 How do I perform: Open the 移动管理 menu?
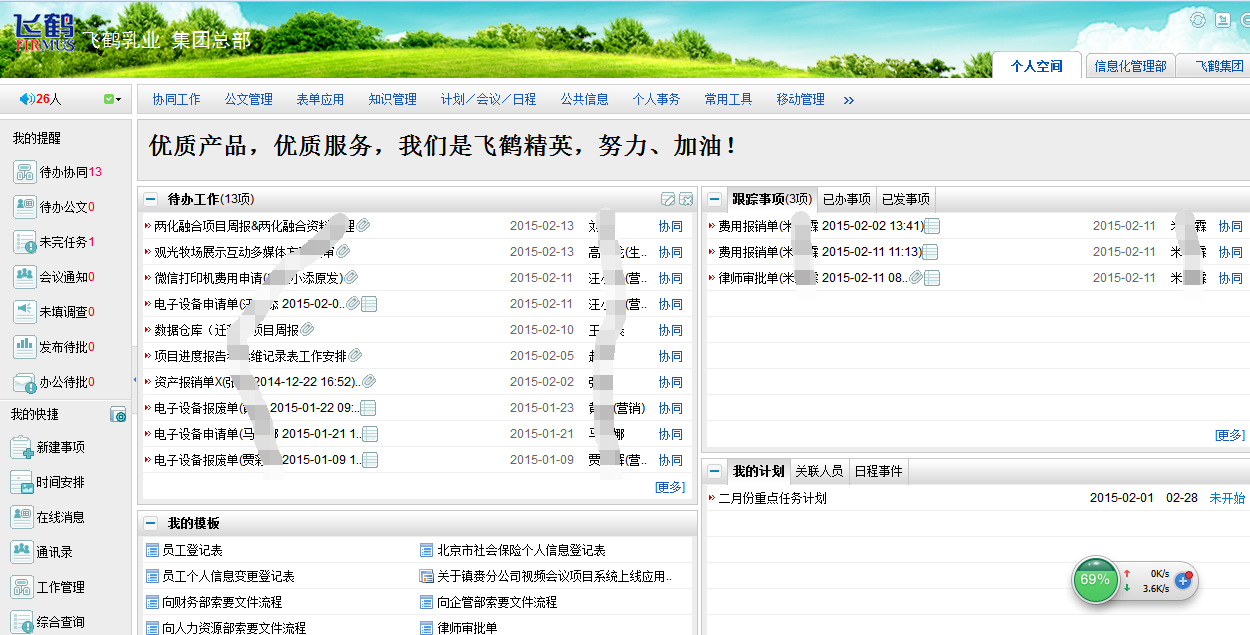pos(800,99)
